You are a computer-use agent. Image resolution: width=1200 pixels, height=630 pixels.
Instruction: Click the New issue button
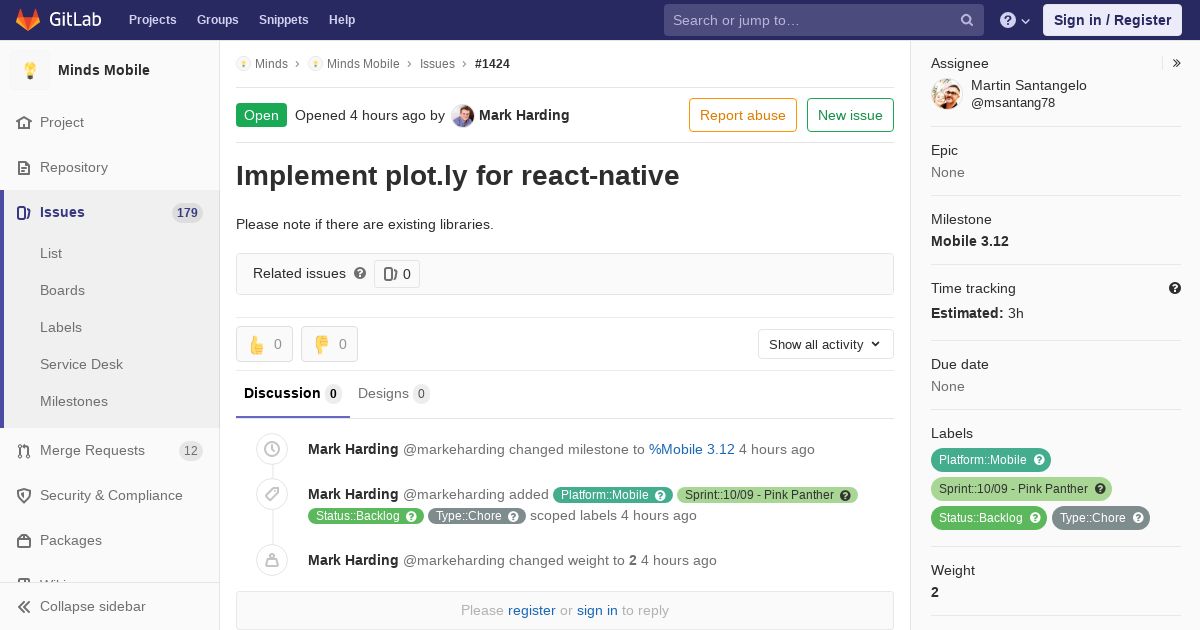click(850, 115)
